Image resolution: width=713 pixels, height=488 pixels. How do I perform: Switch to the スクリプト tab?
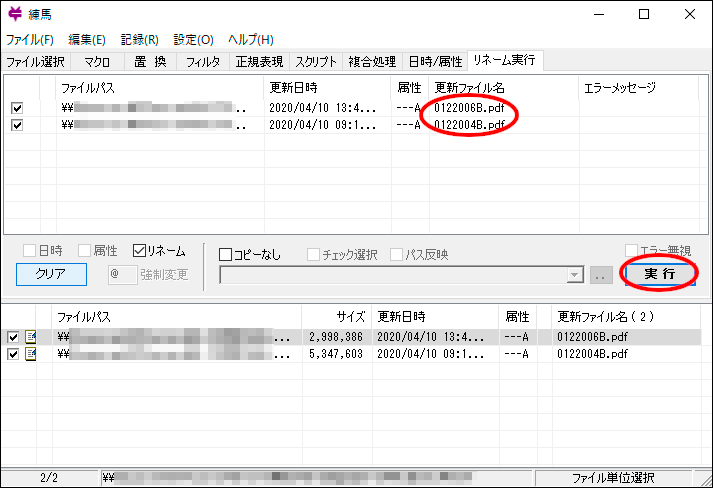[316, 61]
